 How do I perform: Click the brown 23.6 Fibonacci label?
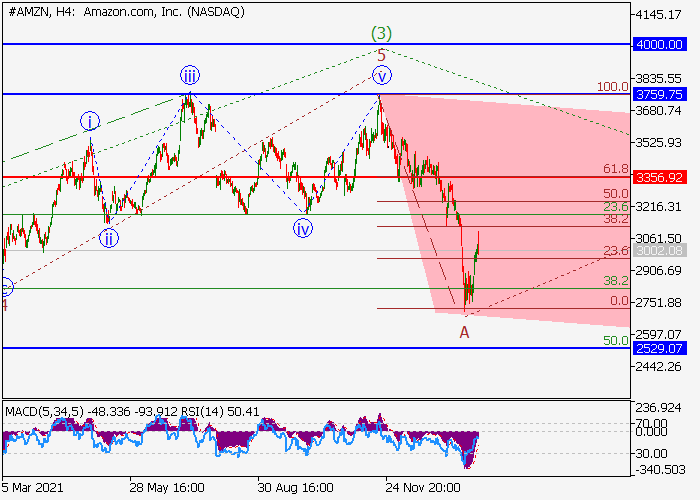[x=616, y=251]
